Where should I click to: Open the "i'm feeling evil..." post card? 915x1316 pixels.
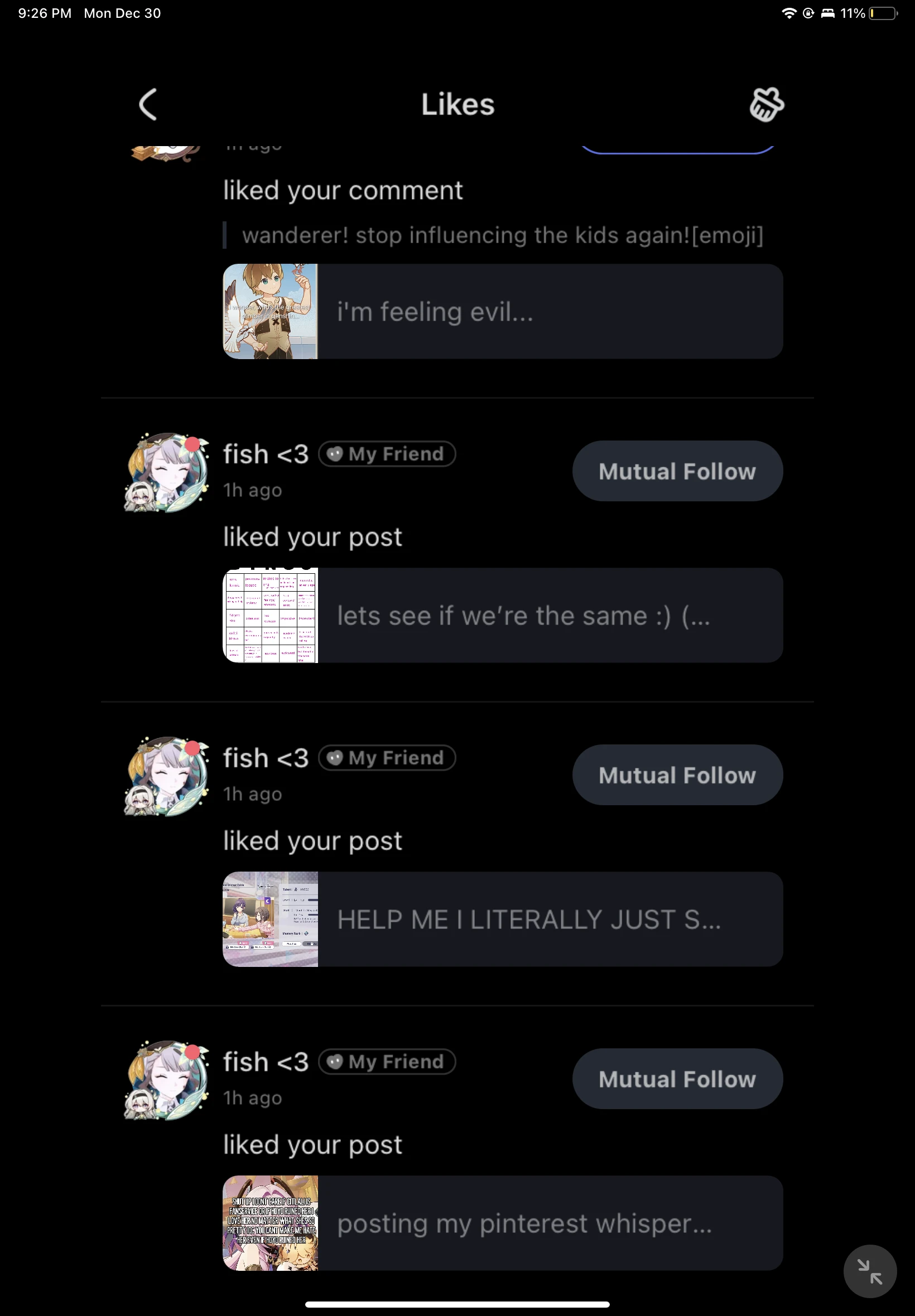pyautogui.click(x=503, y=311)
